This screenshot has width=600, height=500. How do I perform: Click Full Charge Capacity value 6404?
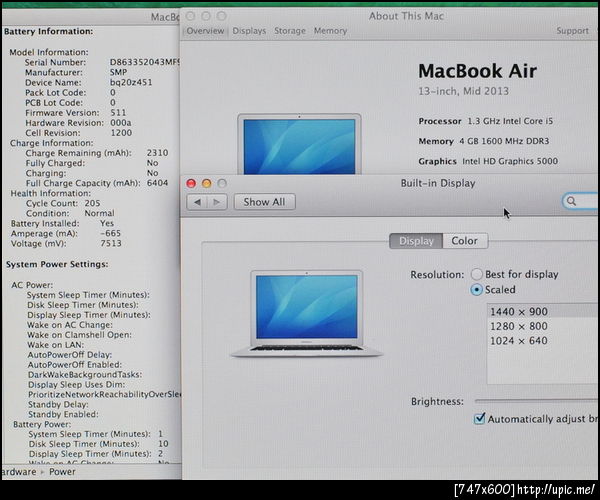point(157,183)
